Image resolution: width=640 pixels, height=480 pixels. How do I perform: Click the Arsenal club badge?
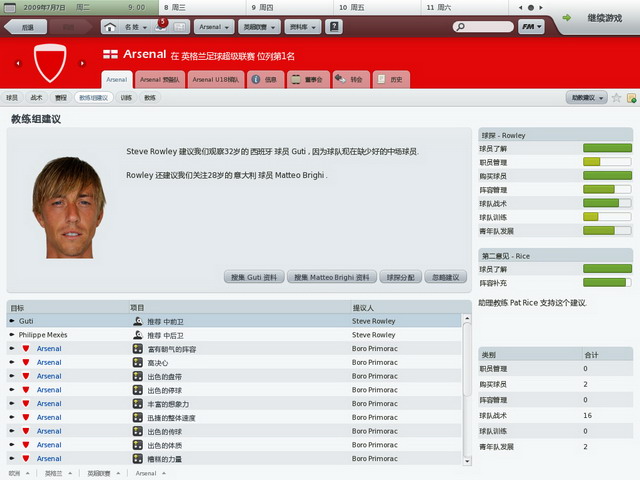coord(49,63)
